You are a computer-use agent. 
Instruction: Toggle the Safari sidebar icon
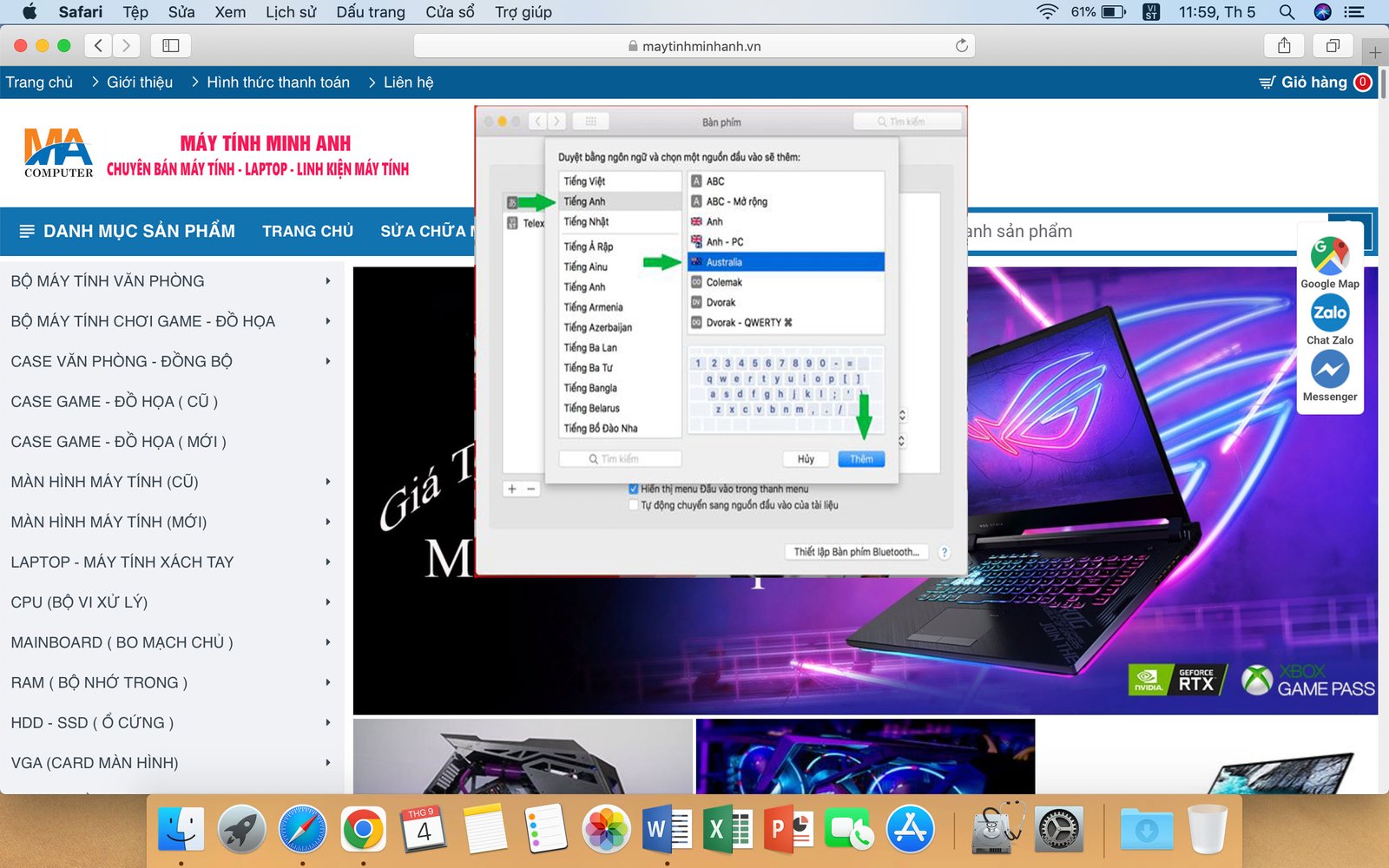[x=171, y=46]
